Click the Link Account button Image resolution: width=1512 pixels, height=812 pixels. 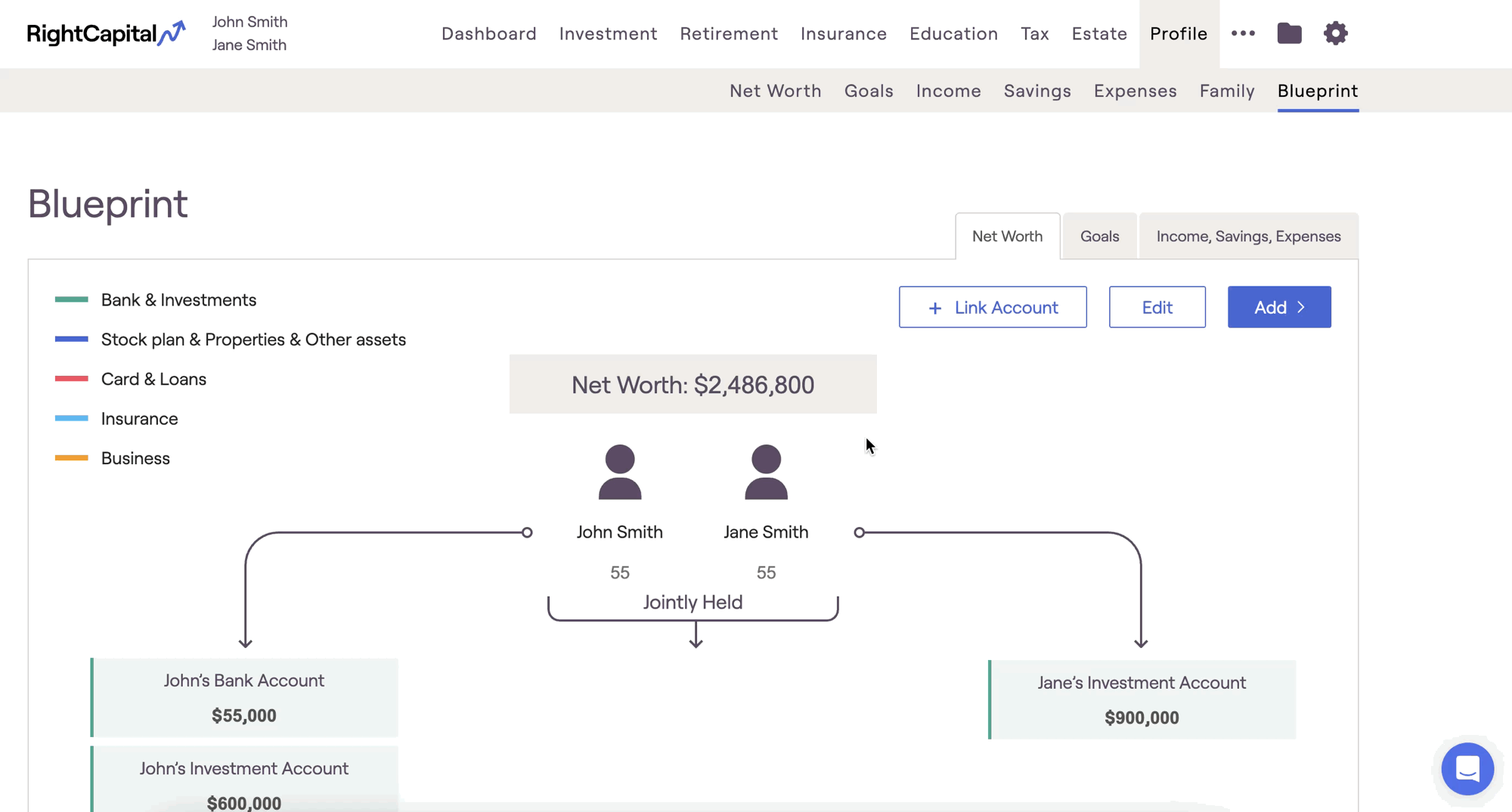click(x=993, y=307)
